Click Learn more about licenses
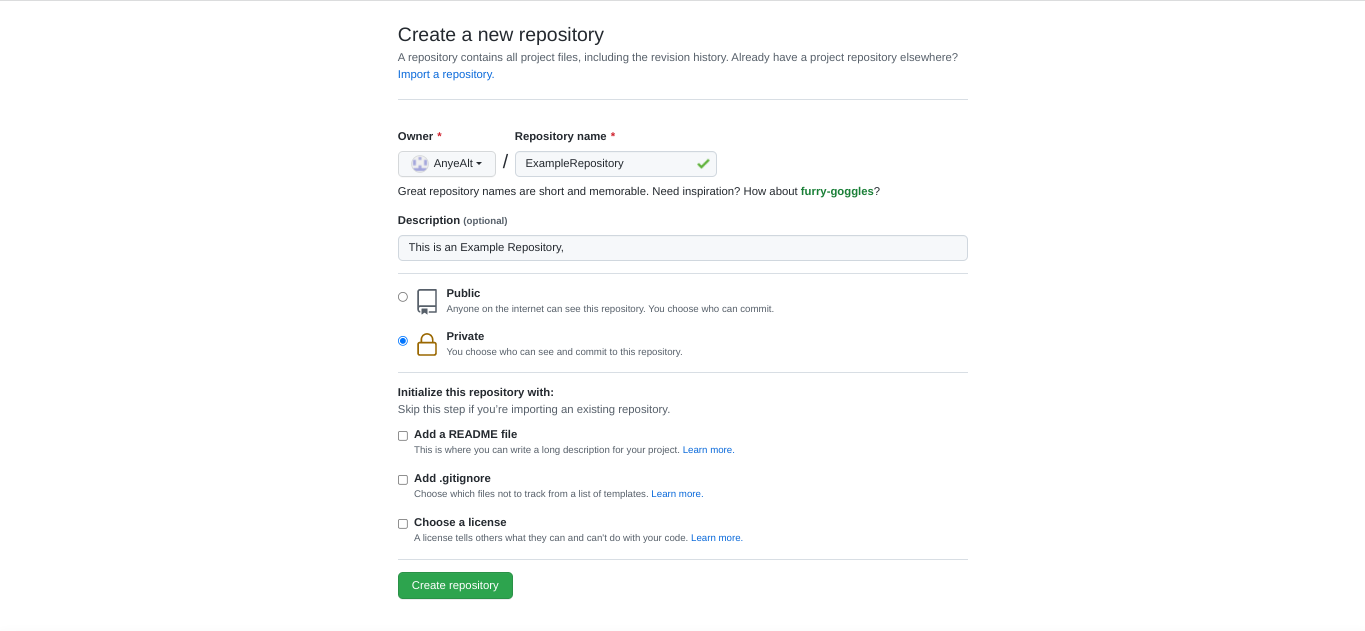1365x631 pixels. pos(715,537)
